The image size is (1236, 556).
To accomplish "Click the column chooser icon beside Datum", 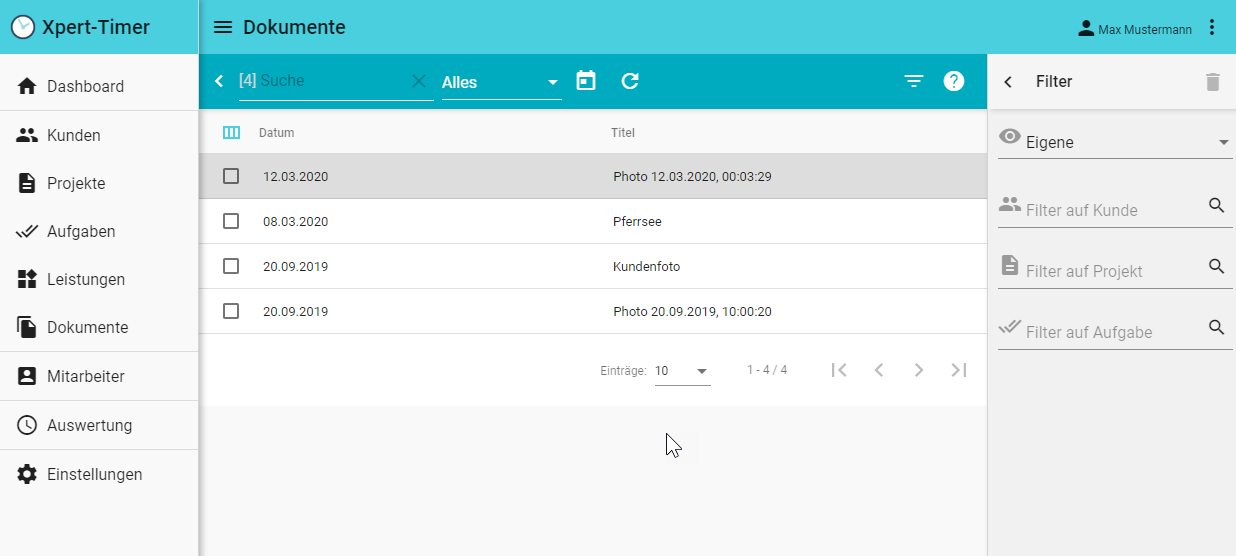I will click(231, 133).
